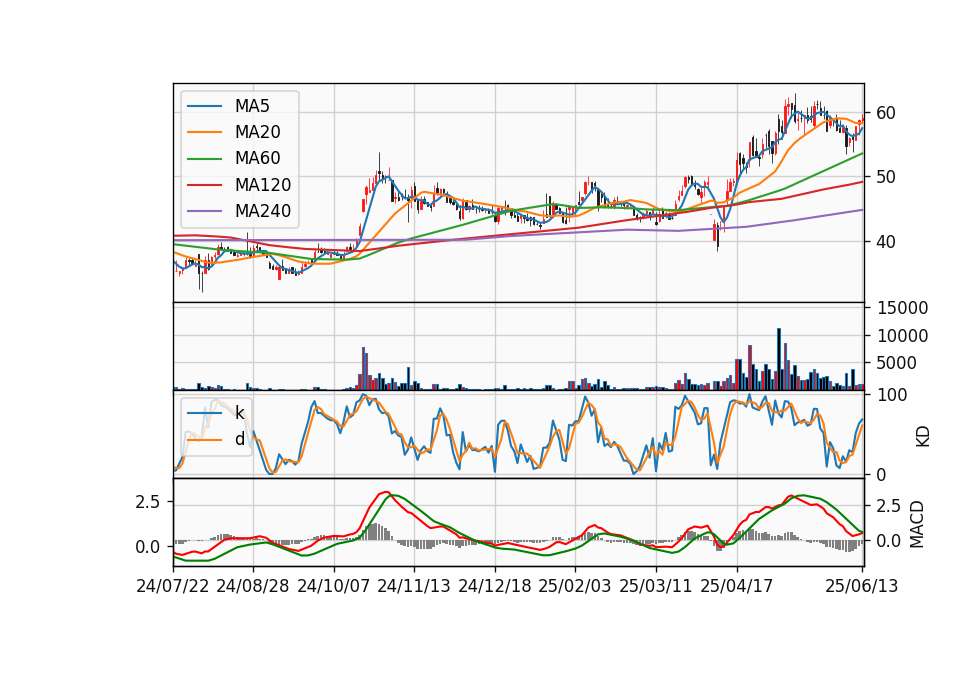Click the 25/04/17 date axis label

coord(737,586)
